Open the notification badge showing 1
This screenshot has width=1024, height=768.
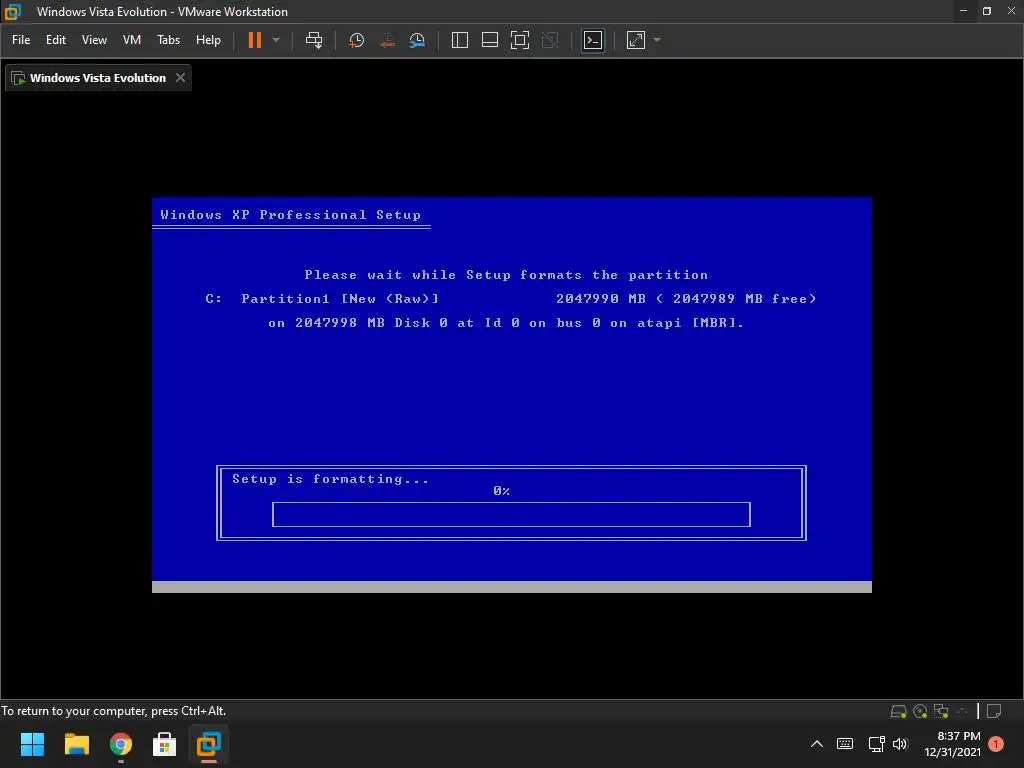click(996, 744)
